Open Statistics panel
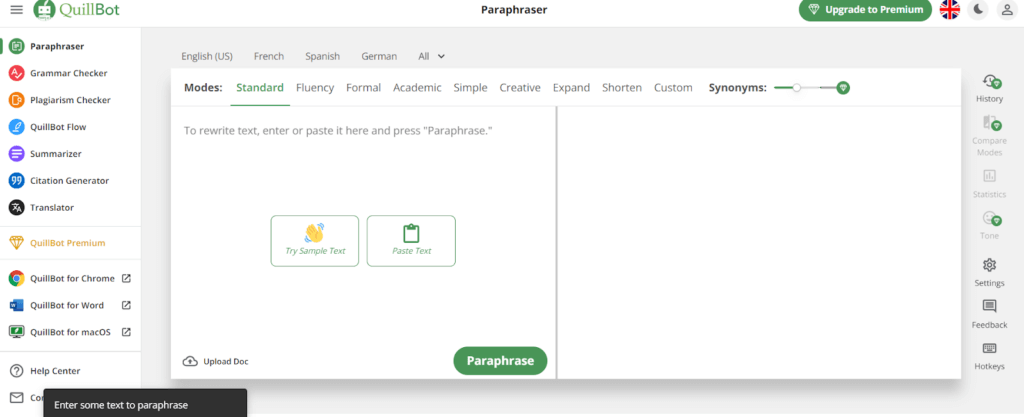 coord(989,183)
